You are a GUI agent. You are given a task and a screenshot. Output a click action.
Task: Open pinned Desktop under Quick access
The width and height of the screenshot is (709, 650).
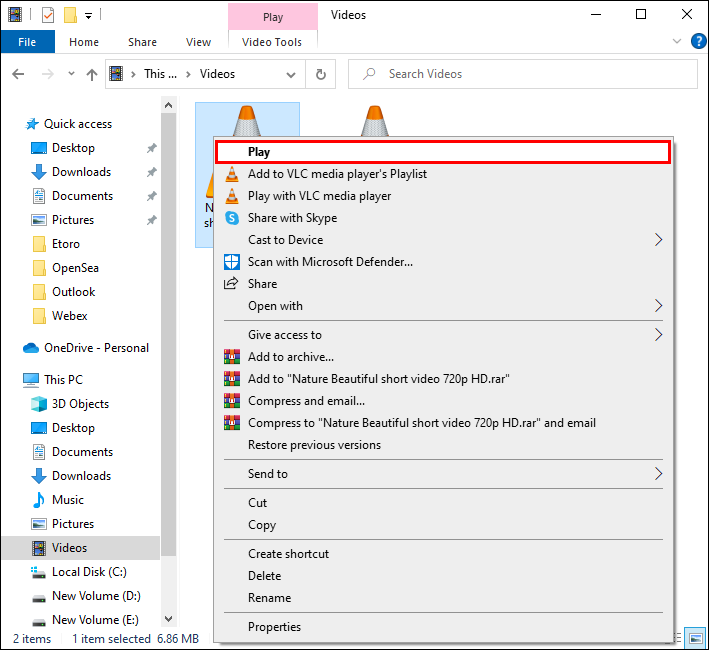pyautogui.click(x=73, y=148)
